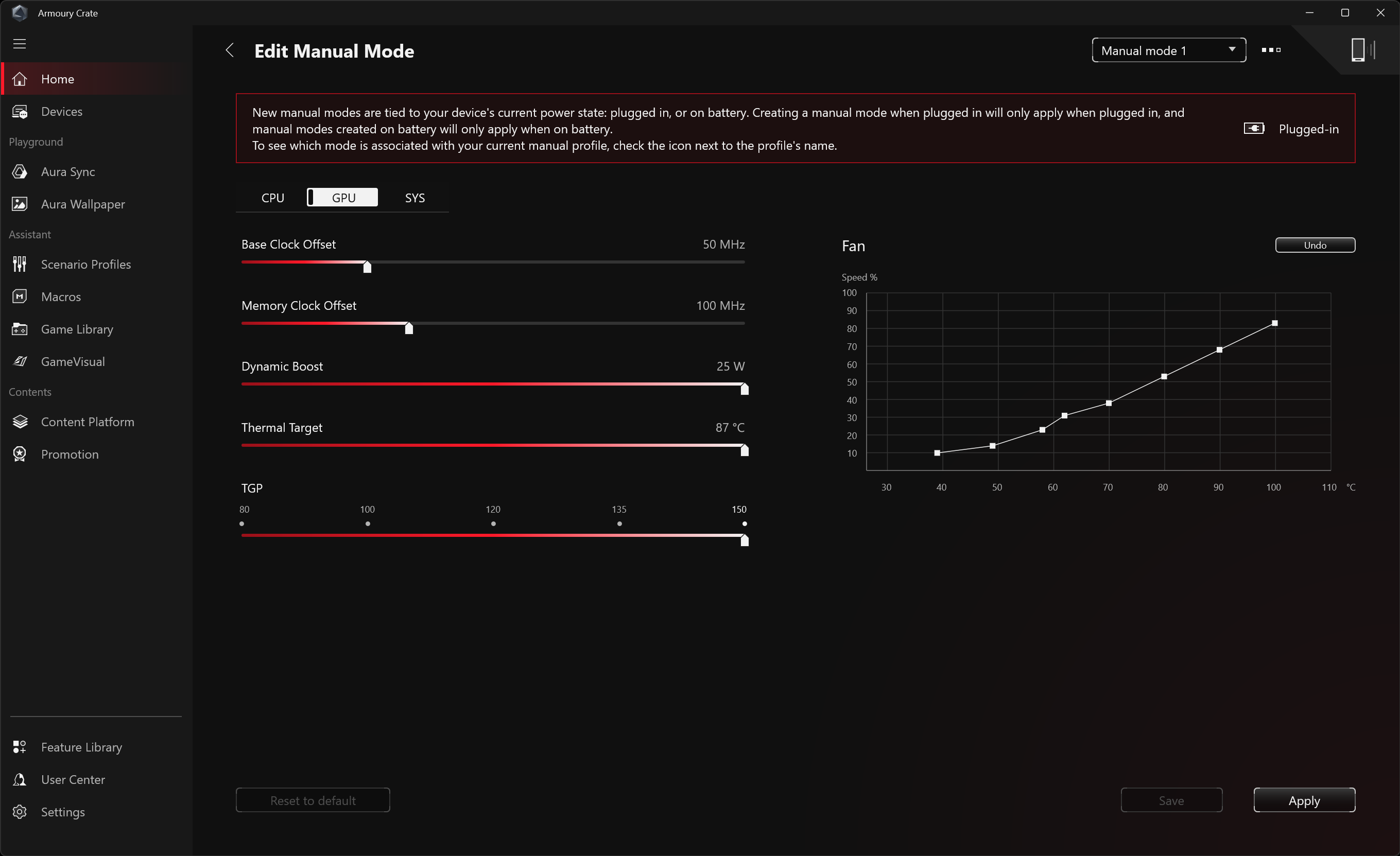This screenshot has height=856, width=1400.
Task: Select the 120 TGP preset point
Action: 493,523
